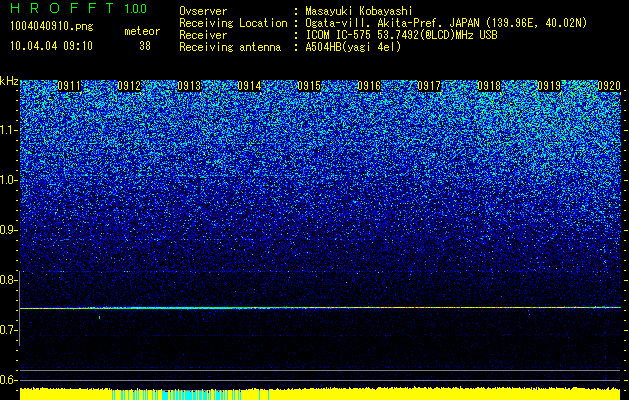Click the 0.9 frequency axis label
Image resolution: width=629 pixels, height=400 pixels.
[x=9, y=230]
